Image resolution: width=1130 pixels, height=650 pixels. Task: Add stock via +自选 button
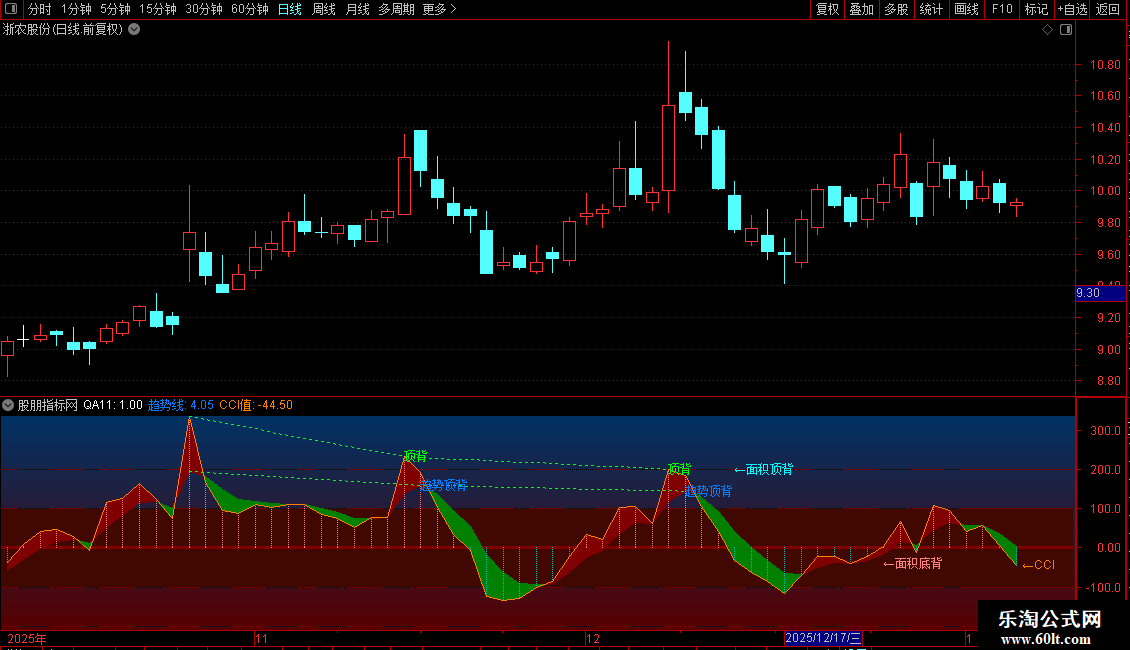[x=1072, y=9]
